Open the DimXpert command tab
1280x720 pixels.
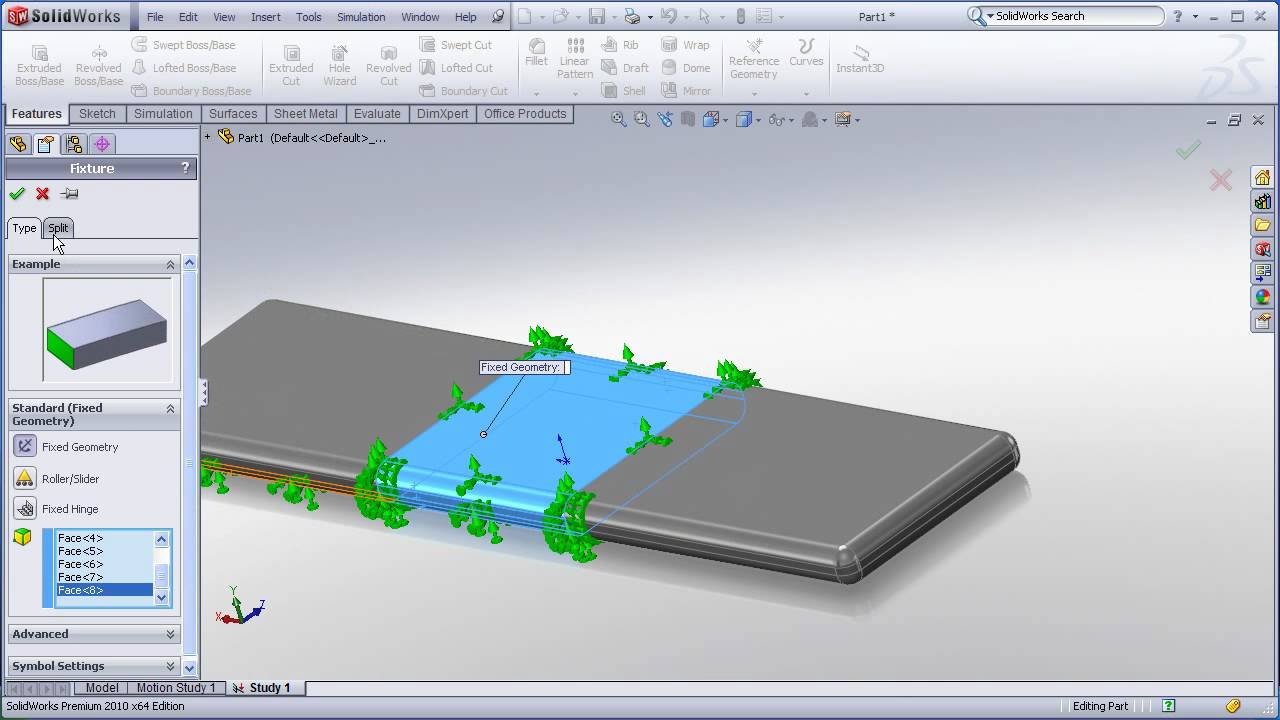coord(442,114)
